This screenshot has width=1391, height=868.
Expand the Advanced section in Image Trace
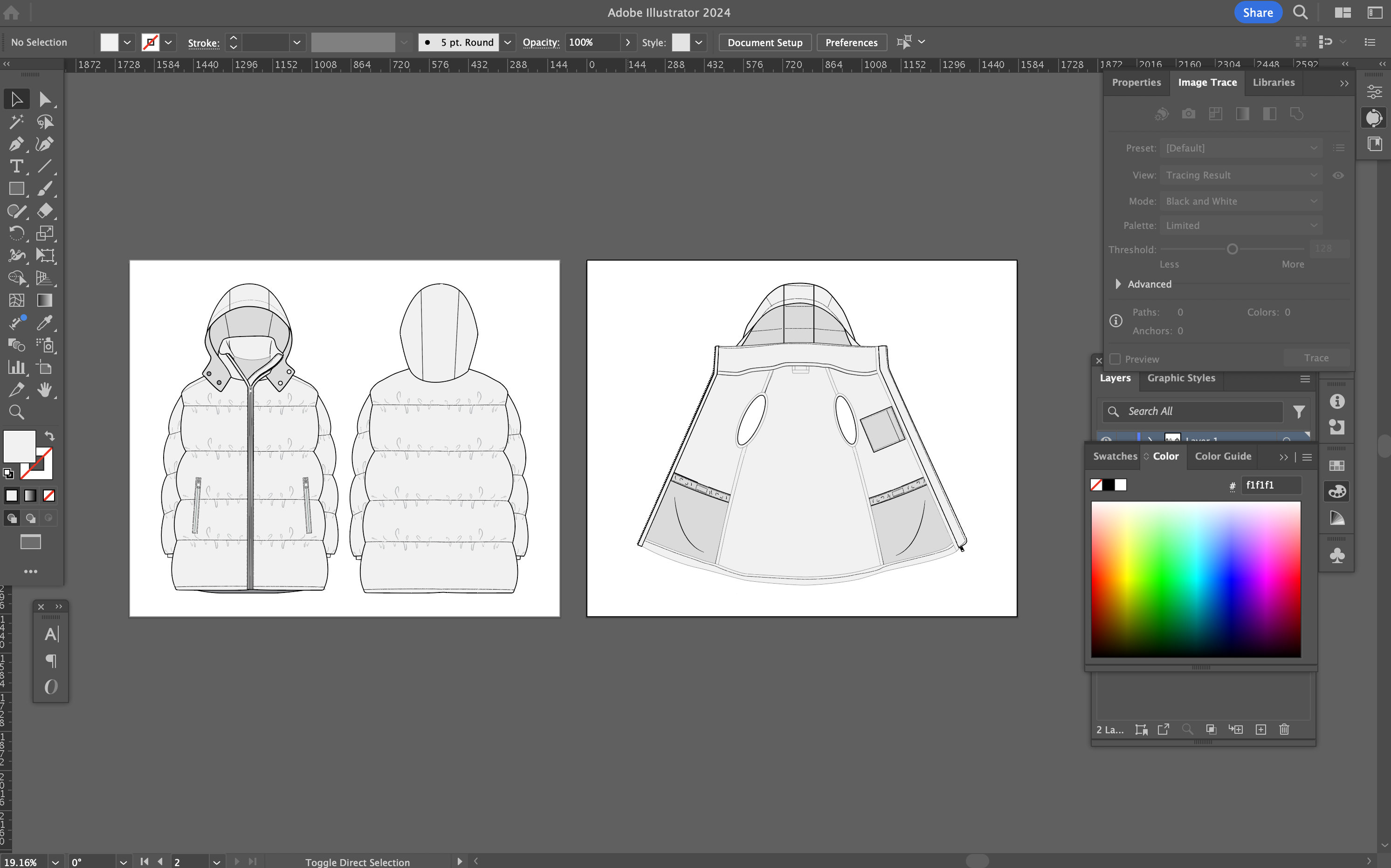pos(1118,284)
